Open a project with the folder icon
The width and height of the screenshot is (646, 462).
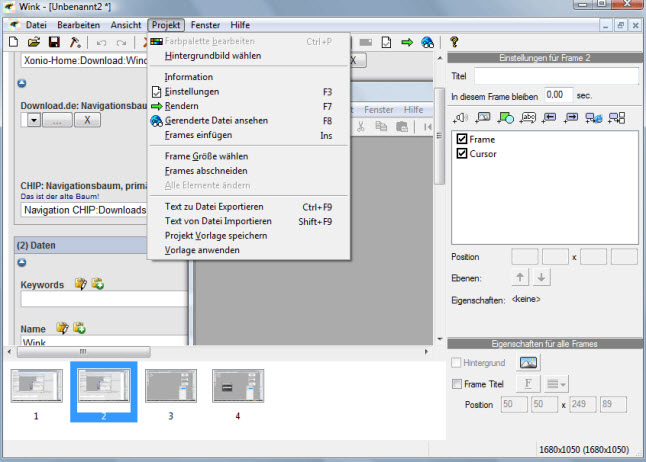pyautogui.click(x=34, y=42)
